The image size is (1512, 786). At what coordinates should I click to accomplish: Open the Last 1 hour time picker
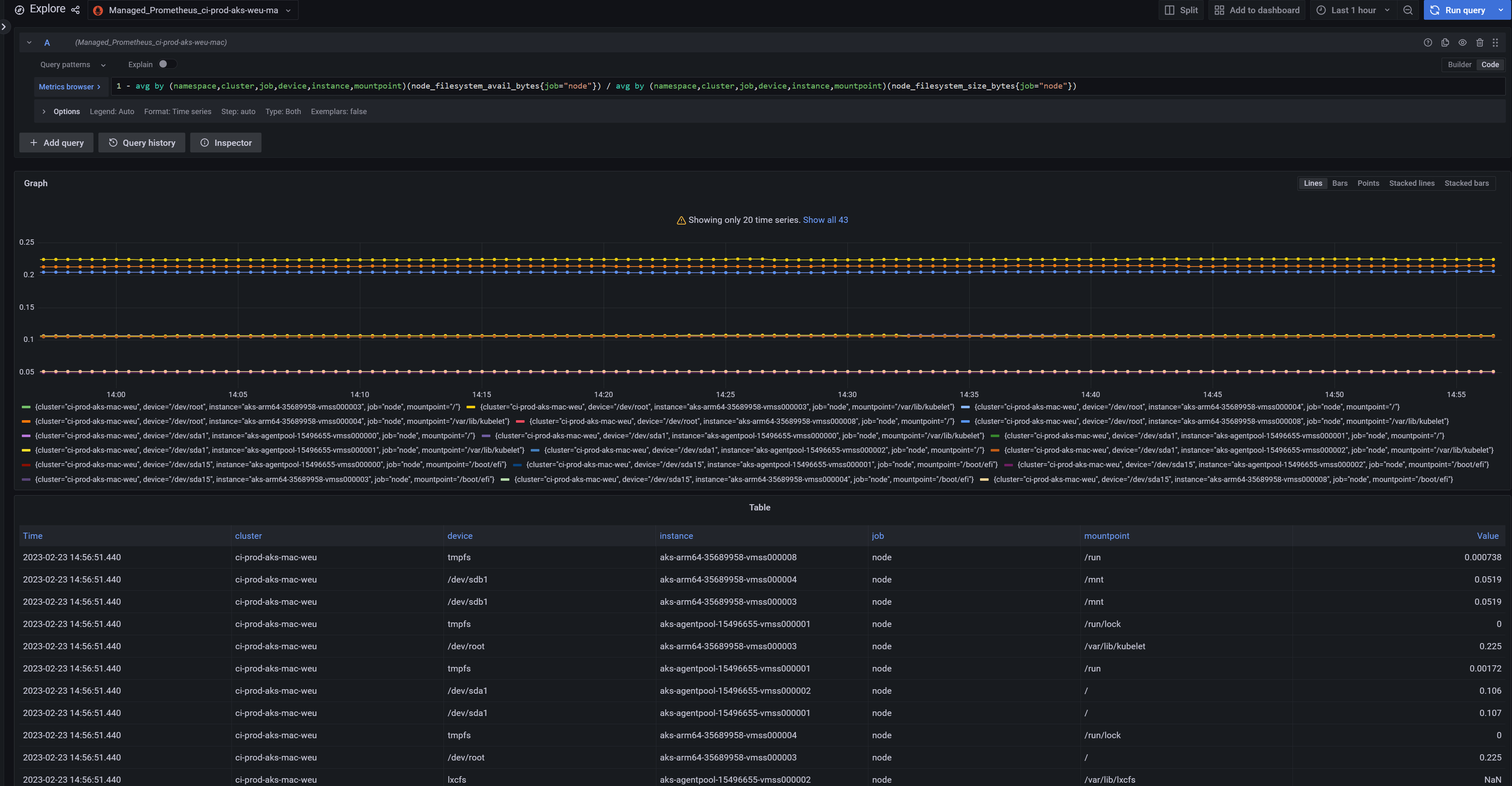1351,10
